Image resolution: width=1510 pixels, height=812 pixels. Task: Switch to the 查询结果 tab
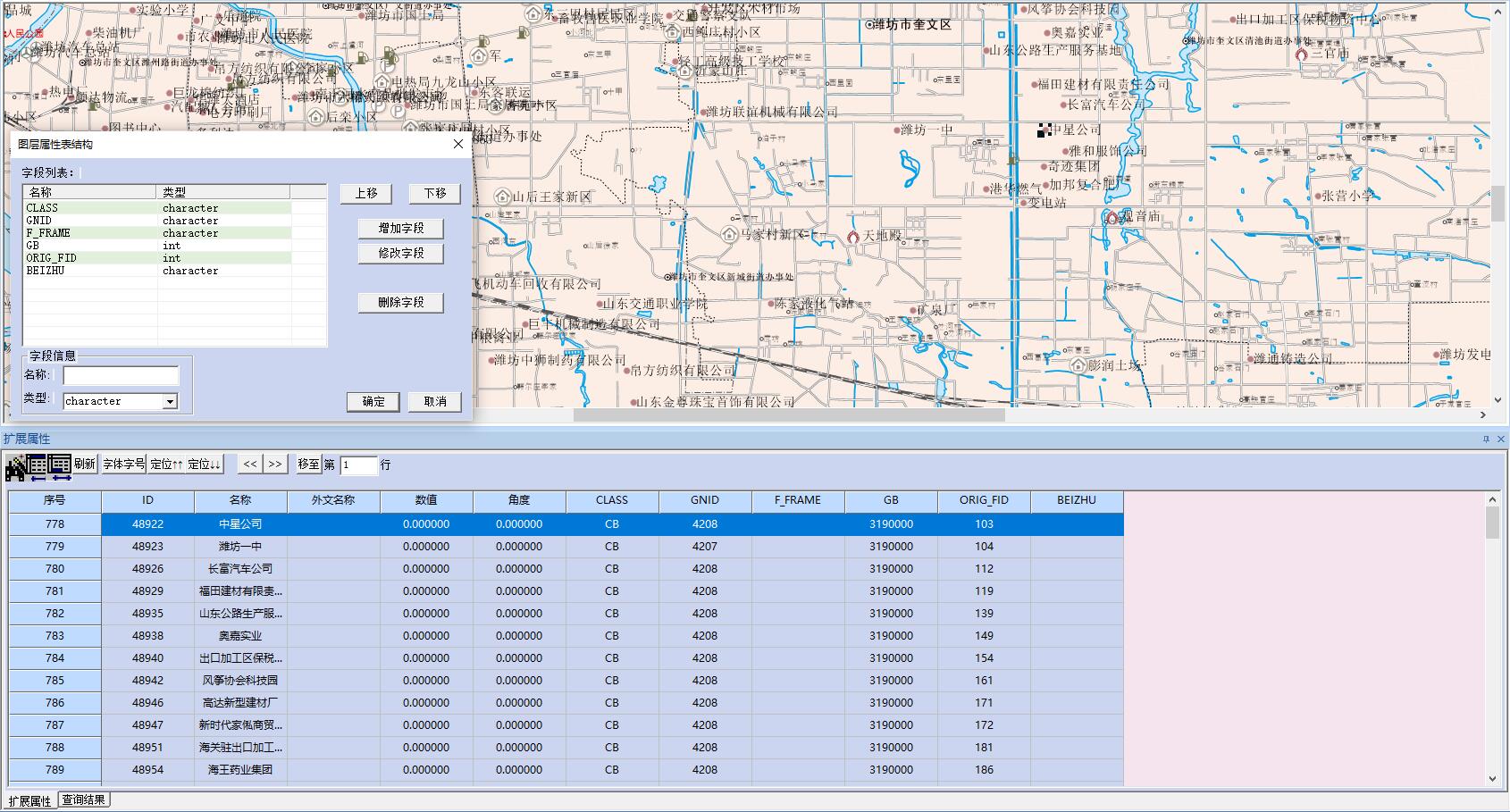tap(84, 800)
